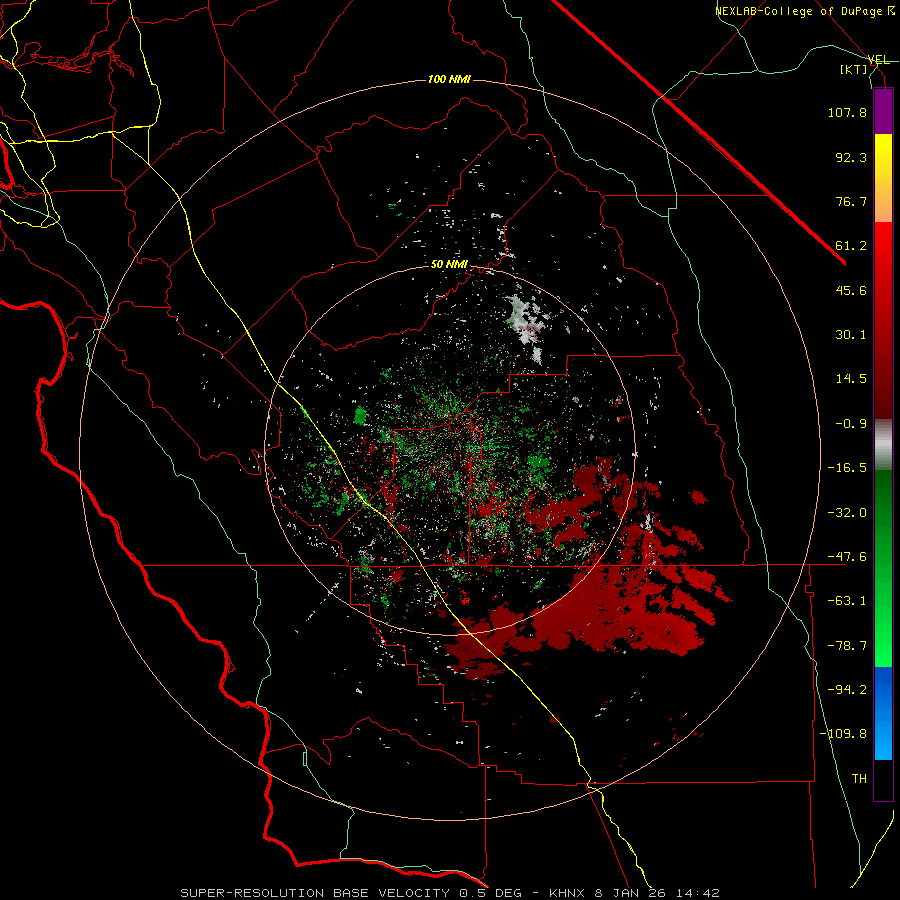Click the red segment of the color bar
The image size is (900, 900).
(x=883, y=320)
